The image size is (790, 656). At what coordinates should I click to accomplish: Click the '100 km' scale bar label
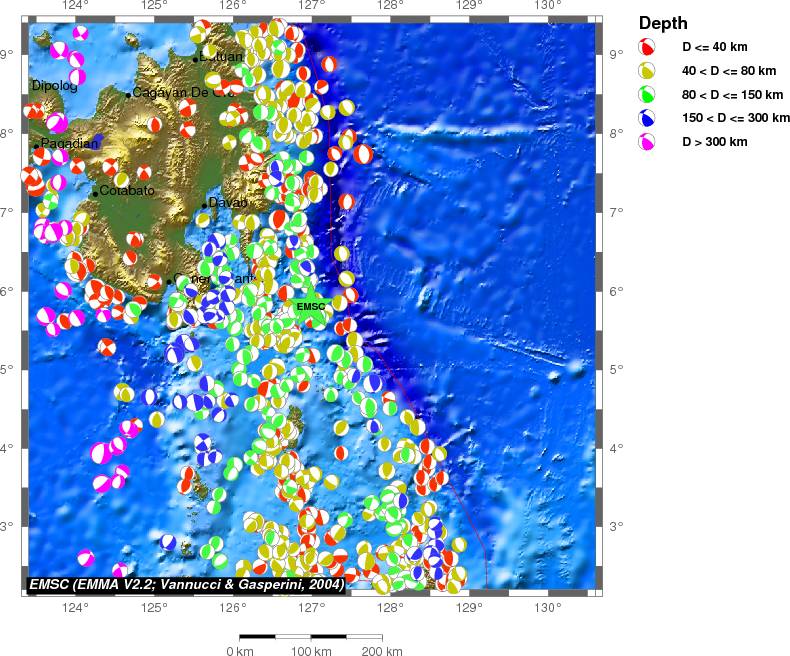[311, 652]
